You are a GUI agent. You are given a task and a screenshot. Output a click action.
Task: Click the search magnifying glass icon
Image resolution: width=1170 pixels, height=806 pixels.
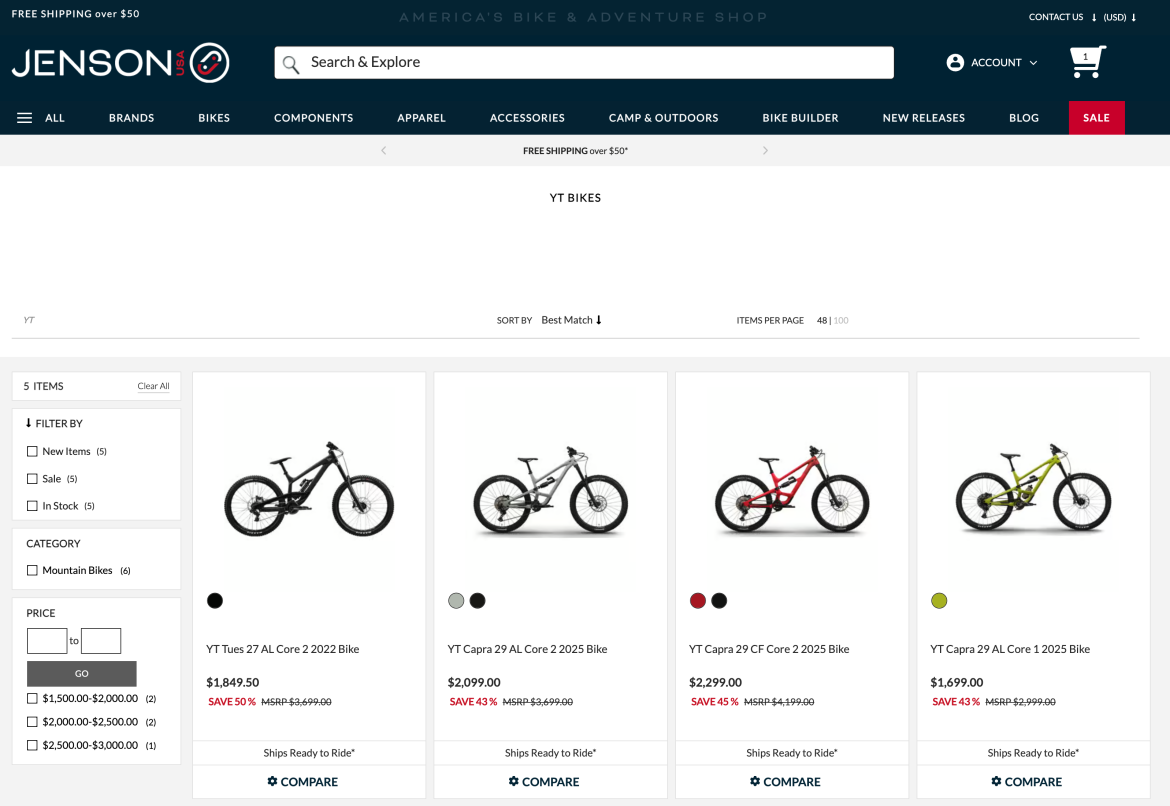291,62
